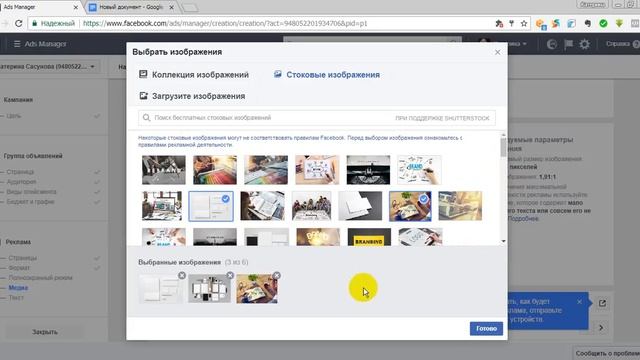The height and width of the screenshot is (360, 640).
Task: Select the blank paper on dark background image
Action: click(x=360, y=206)
